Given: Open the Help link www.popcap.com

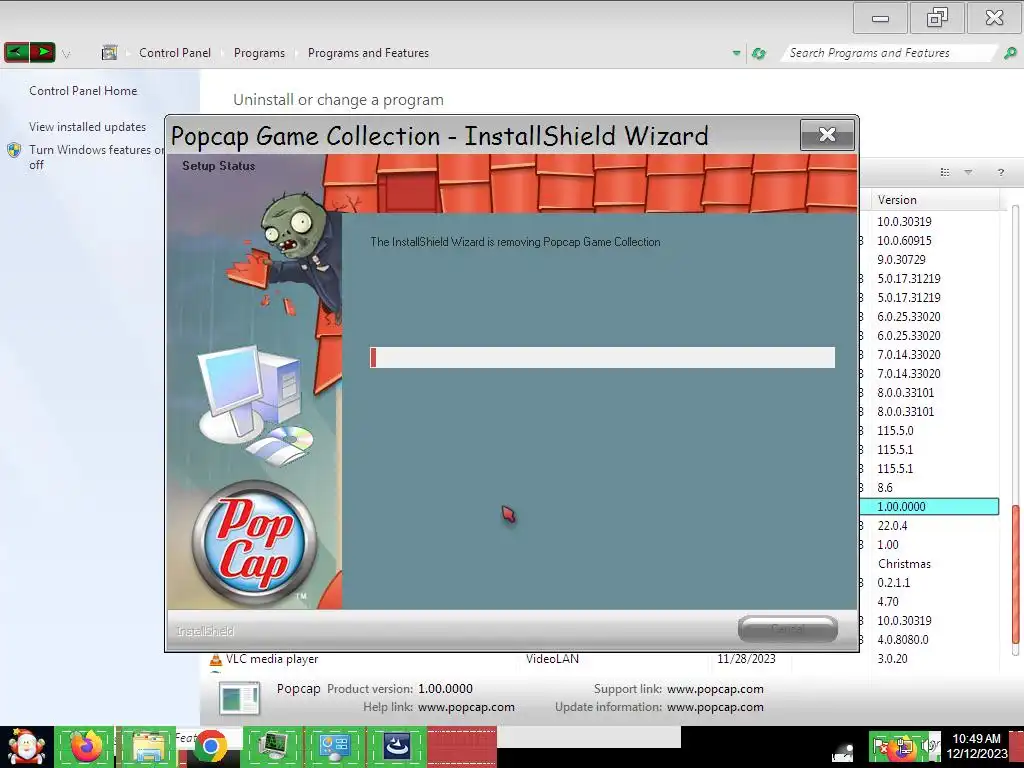Looking at the screenshot, I should (466, 707).
